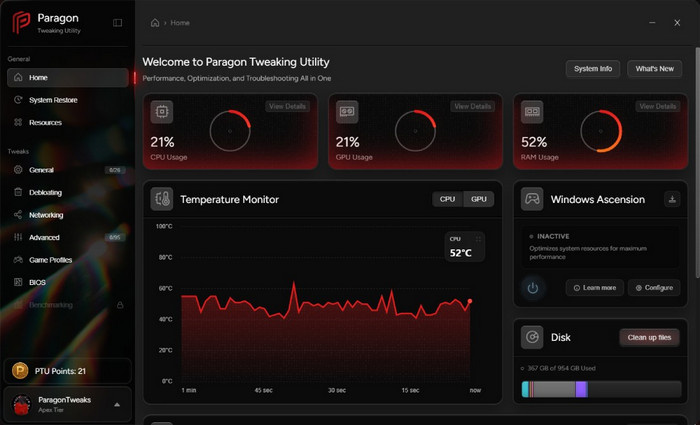This screenshot has height=425, width=700.
Task: Expand the ParagonTweaks account menu
Action: click(117, 404)
